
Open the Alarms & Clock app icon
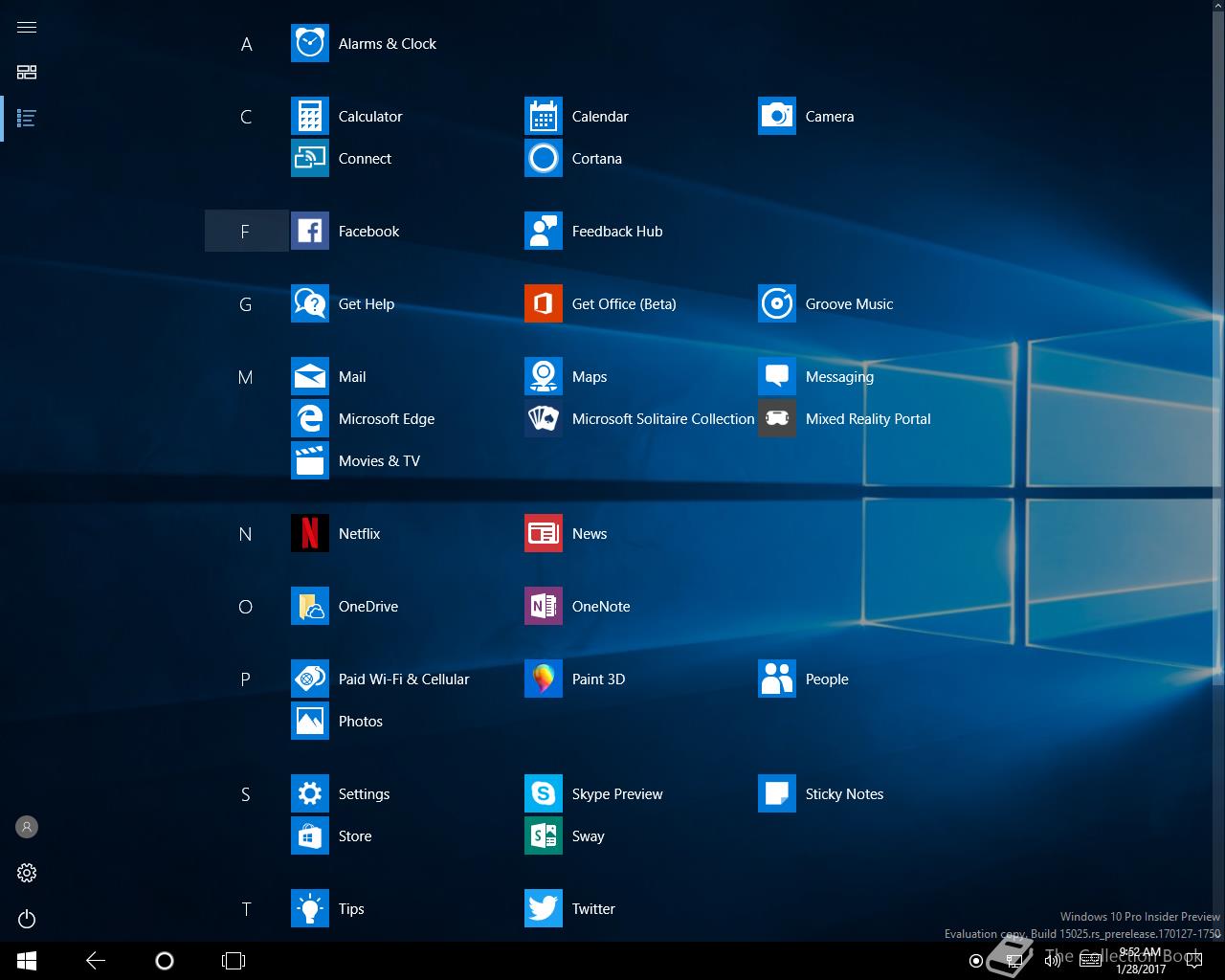(310, 44)
